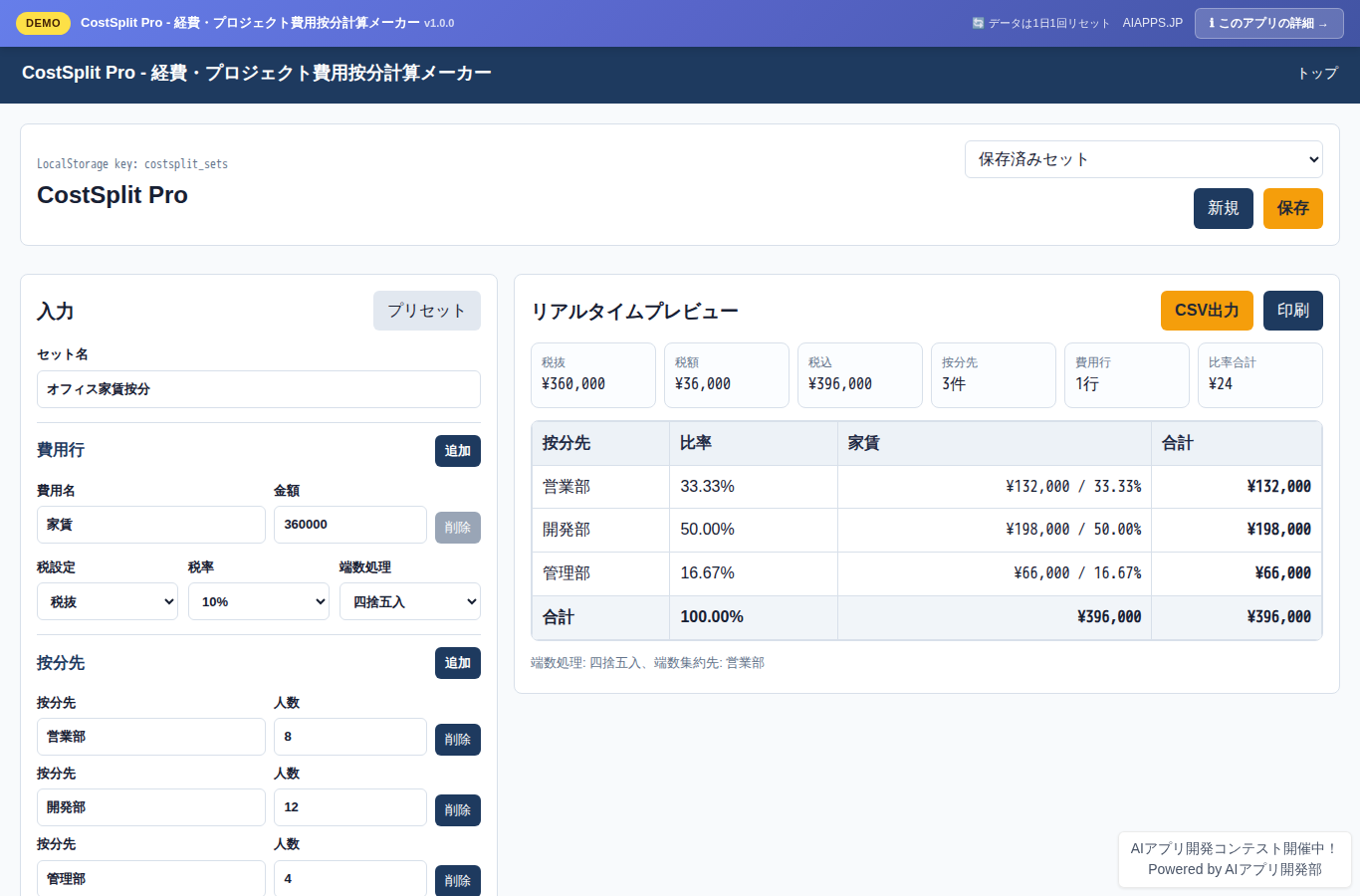Delete the 管理部 allocation row
1360x896 pixels.
(458, 881)
